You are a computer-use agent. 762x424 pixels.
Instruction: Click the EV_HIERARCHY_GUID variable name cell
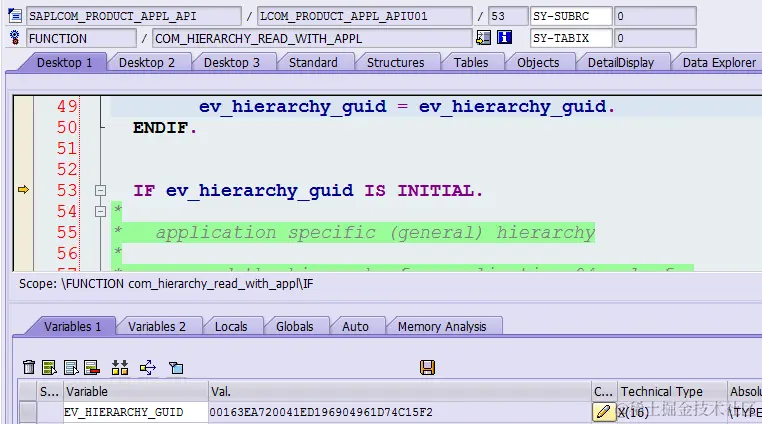coord(136,412)
